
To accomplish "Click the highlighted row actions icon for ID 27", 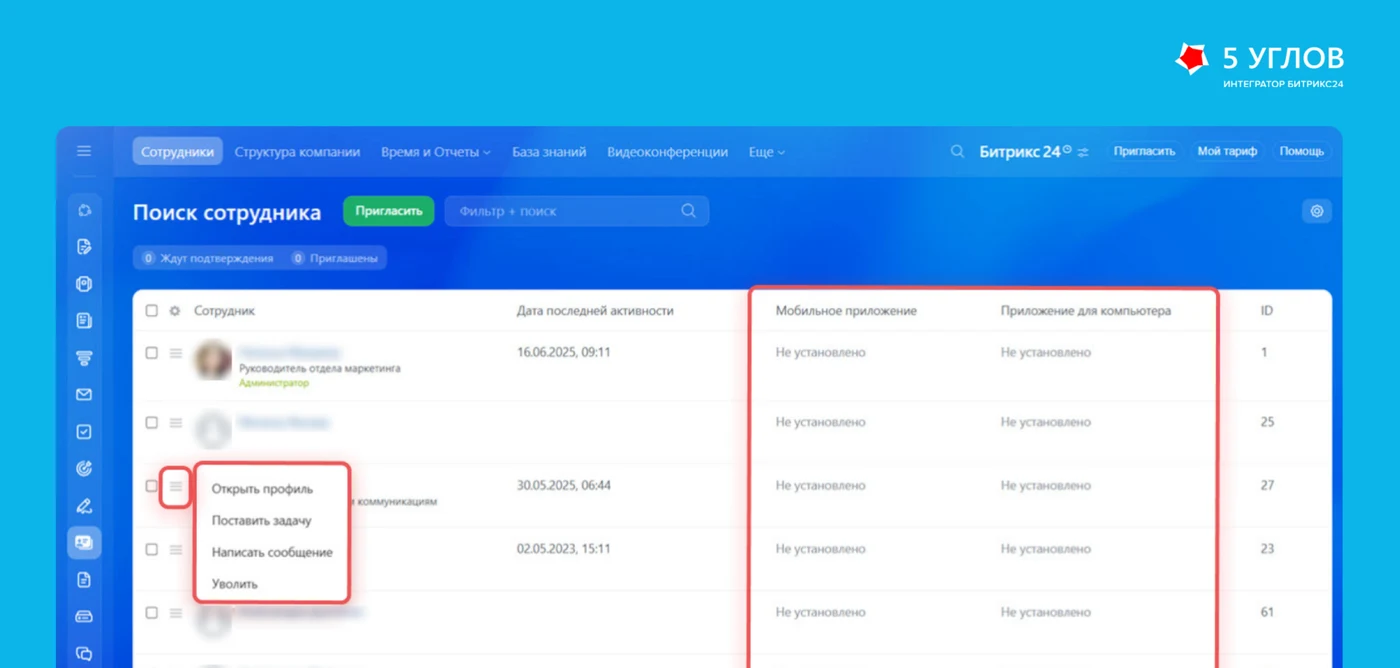I will (176, 486).
